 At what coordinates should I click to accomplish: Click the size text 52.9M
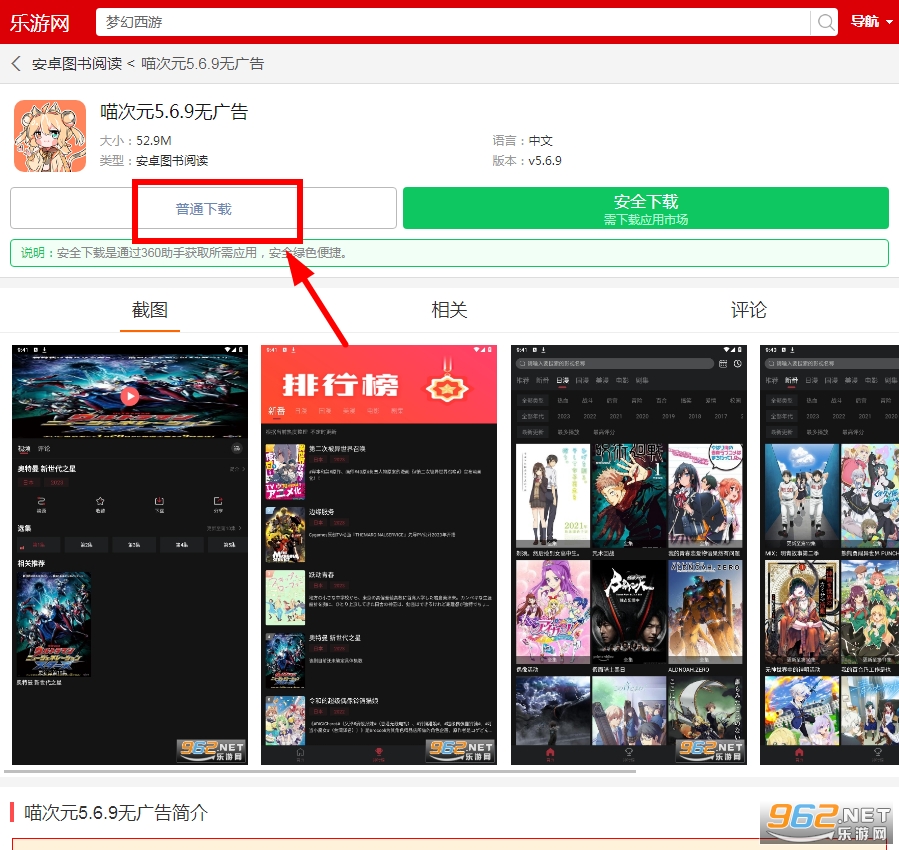[154, 140]
